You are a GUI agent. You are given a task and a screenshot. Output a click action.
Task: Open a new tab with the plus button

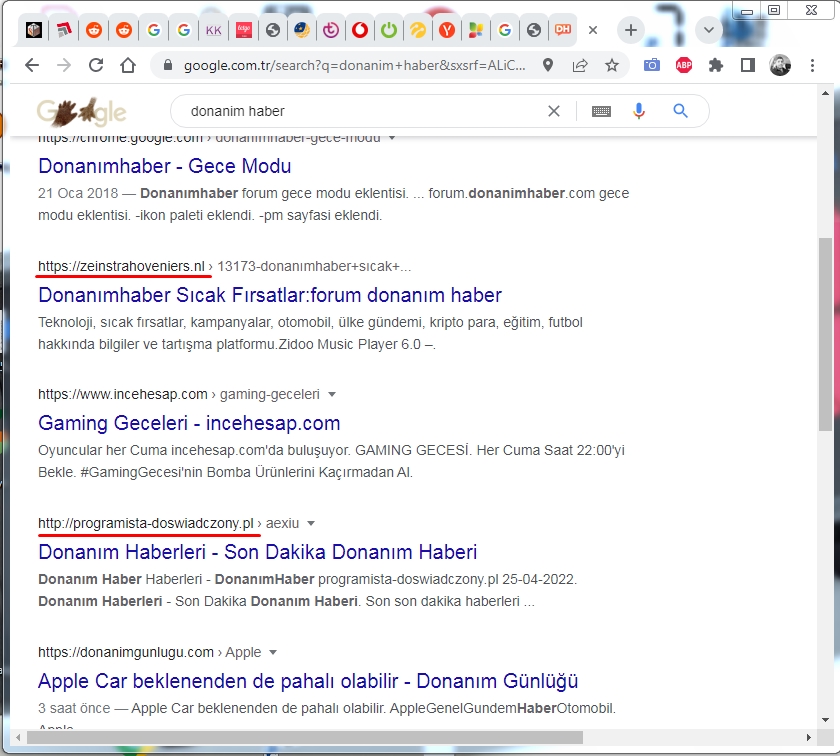[x=631, y=30]
